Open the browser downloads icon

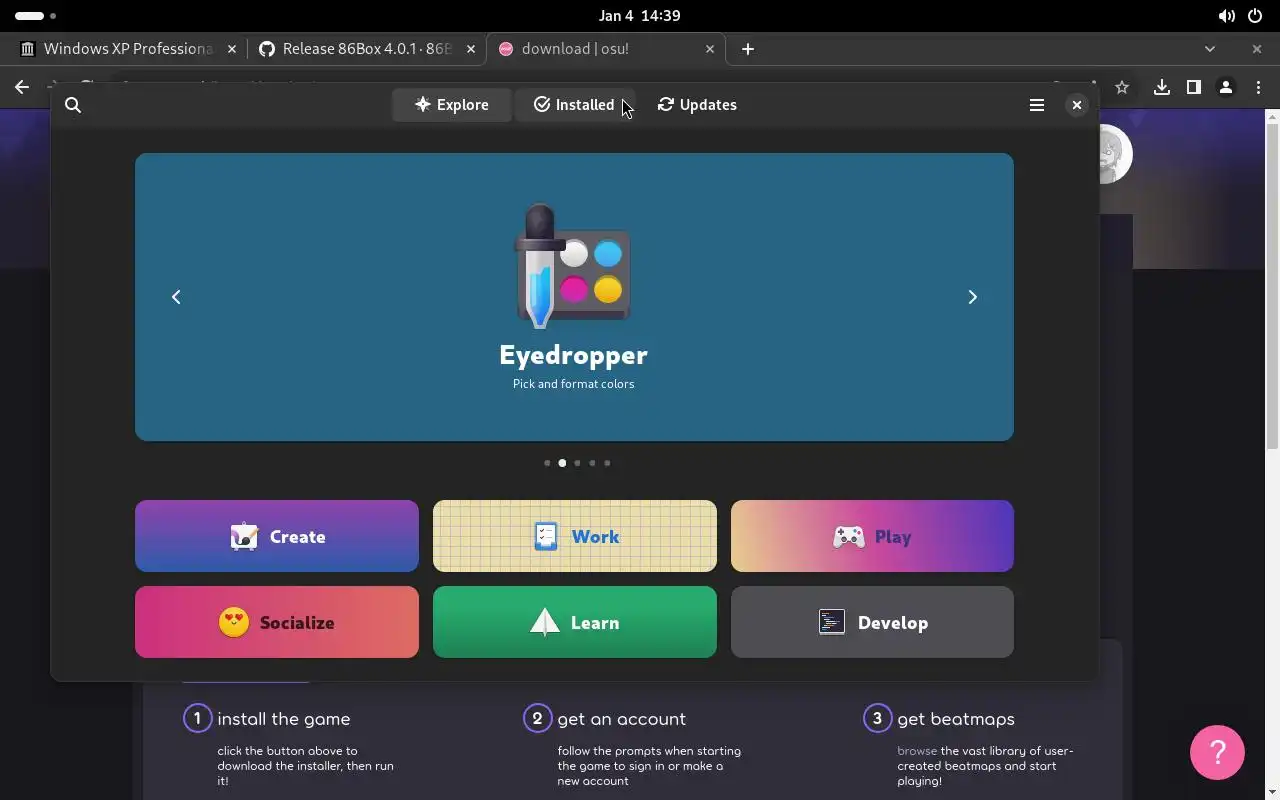coord(1161,87)
